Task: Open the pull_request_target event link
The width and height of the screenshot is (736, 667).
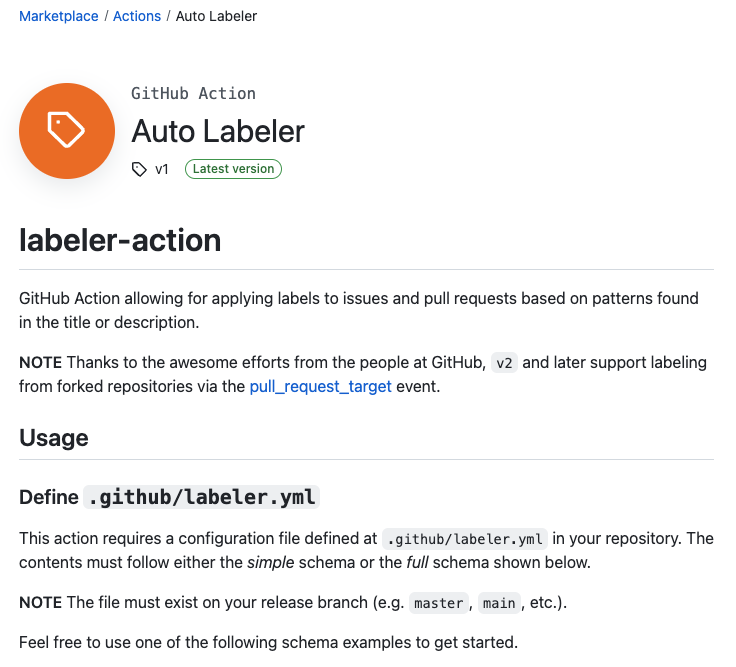Action: pos(321,386)
